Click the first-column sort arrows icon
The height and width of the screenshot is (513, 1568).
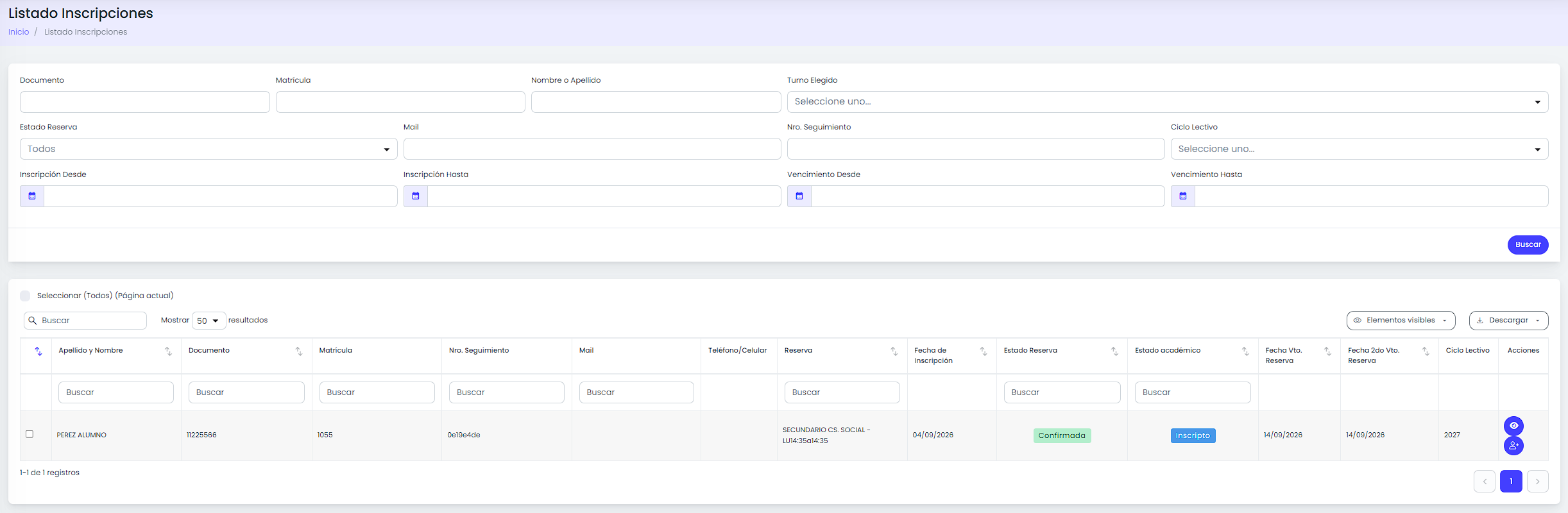click(x=38, y=351)
